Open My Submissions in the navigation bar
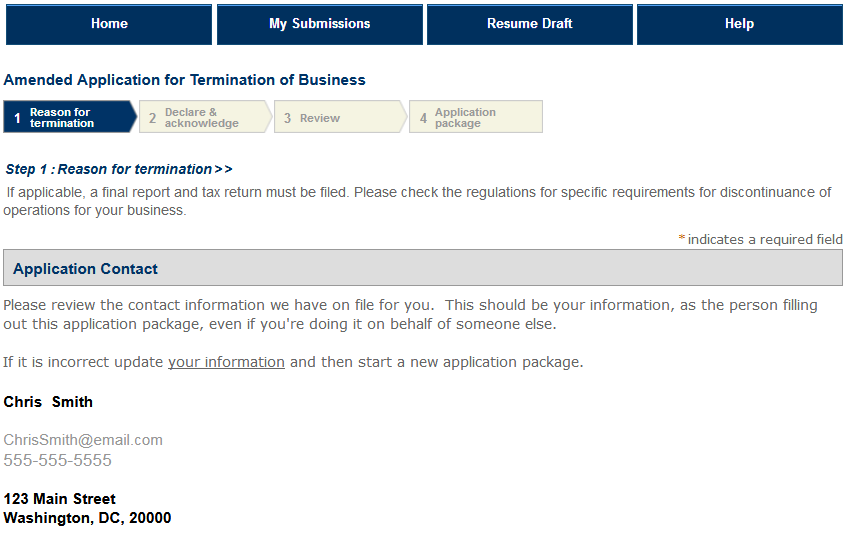 pos(320,25)
